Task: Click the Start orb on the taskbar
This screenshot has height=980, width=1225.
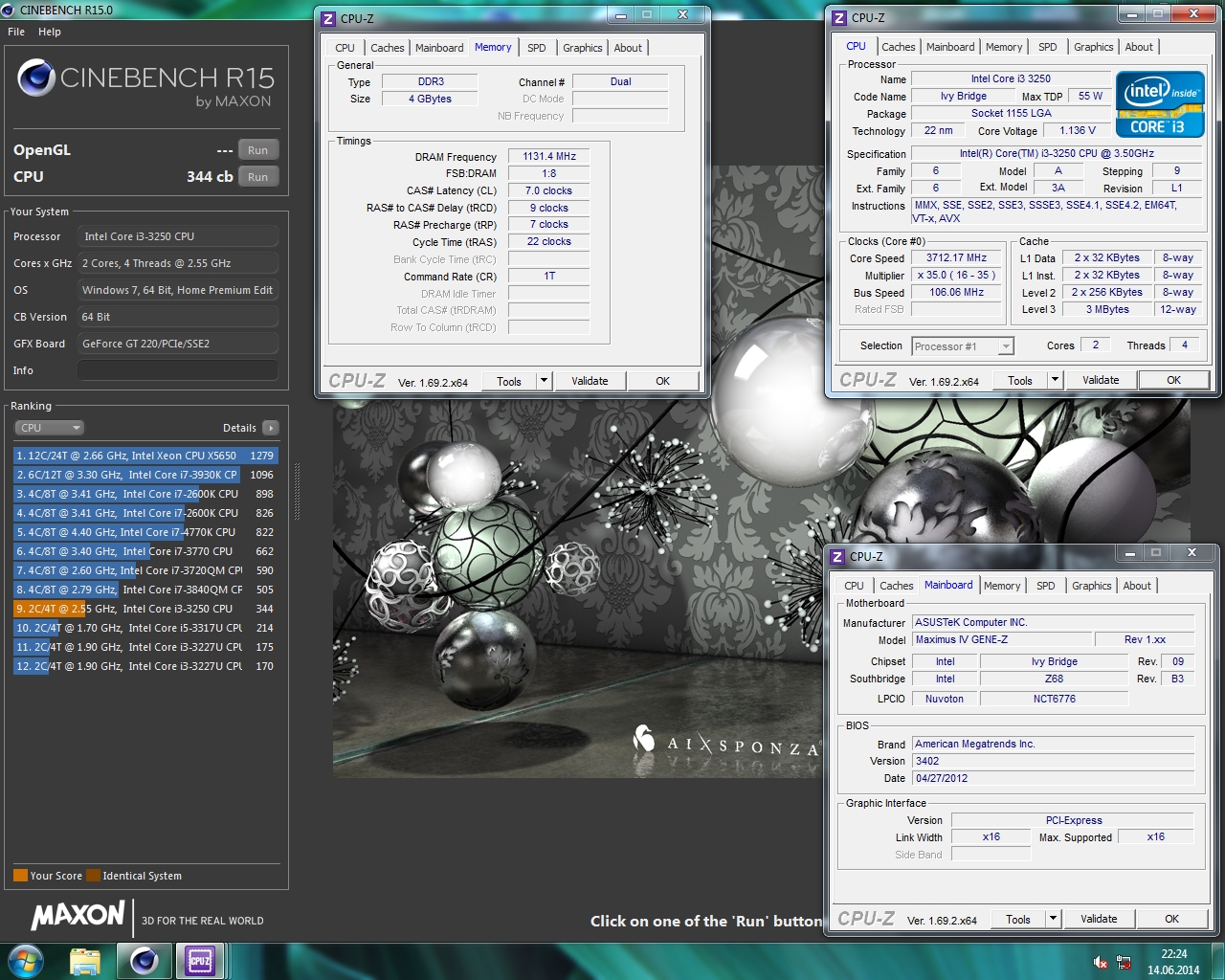Action: (25, 961)
